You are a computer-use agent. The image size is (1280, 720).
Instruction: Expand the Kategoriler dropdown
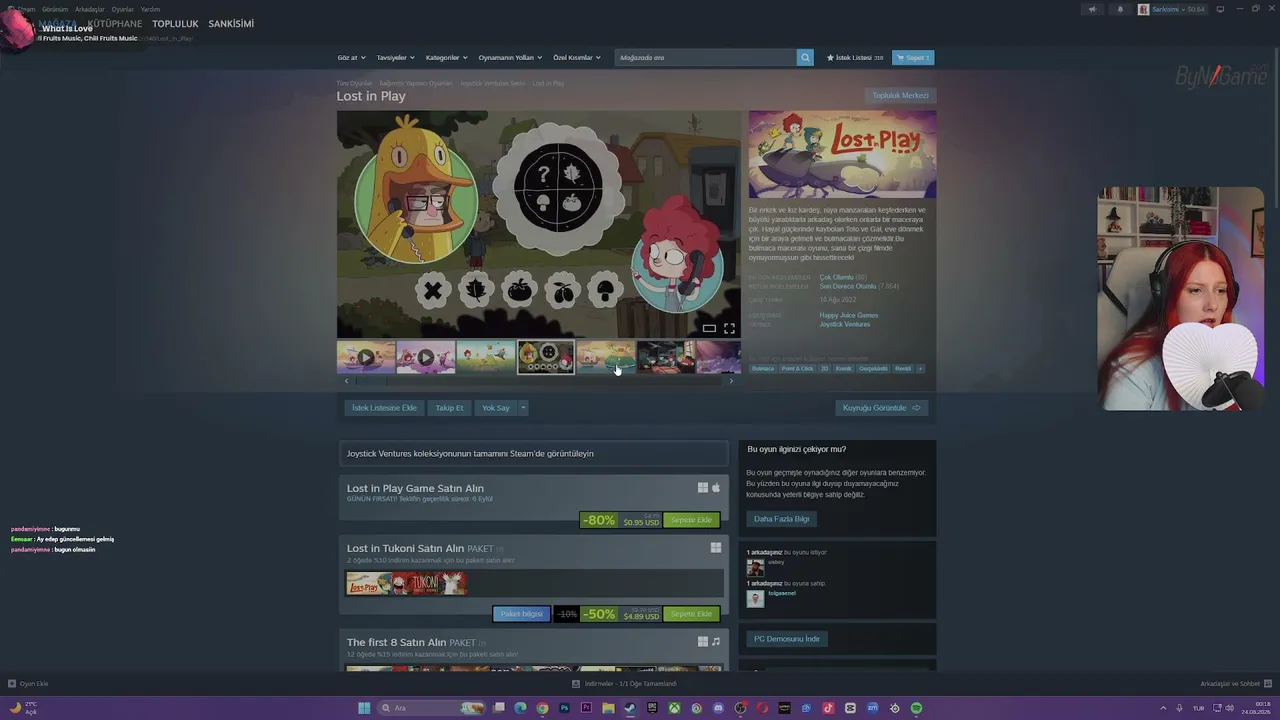coord(446,58)
